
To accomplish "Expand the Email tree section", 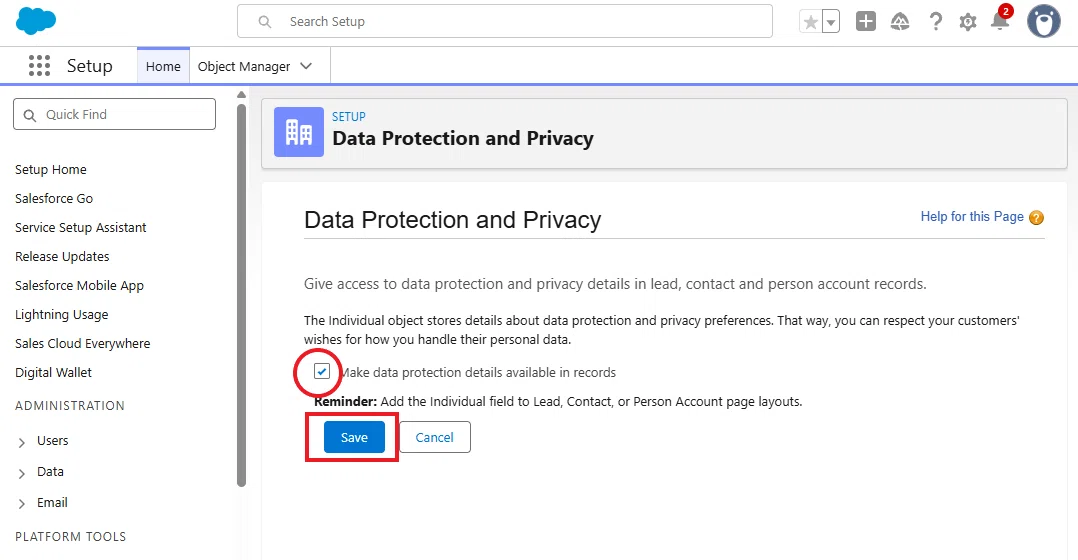I will (21, 504).
